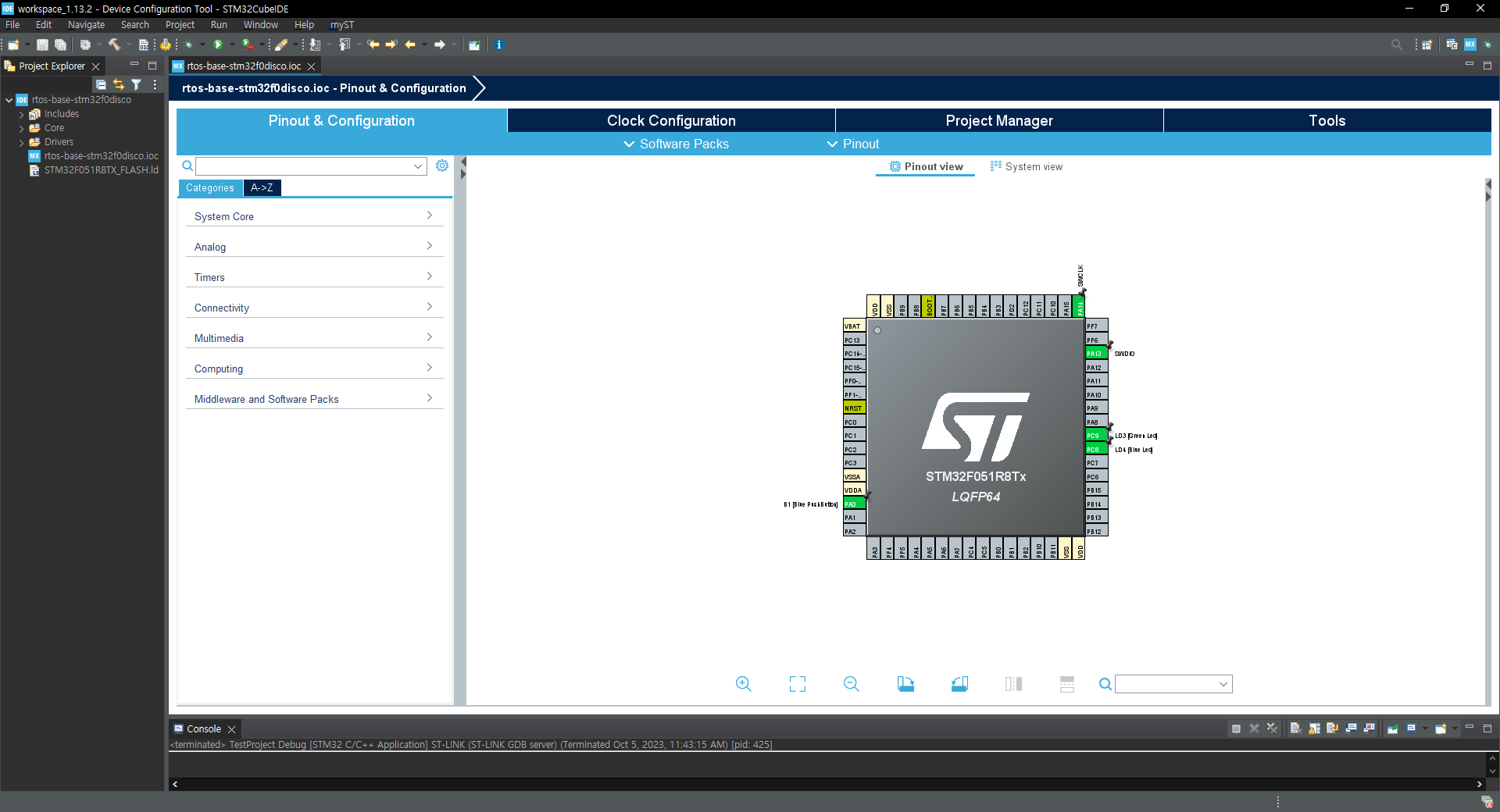Viewport: 1500px width, 812px height.
Task: Click the Save disk icon
Action: coord(42,45)
